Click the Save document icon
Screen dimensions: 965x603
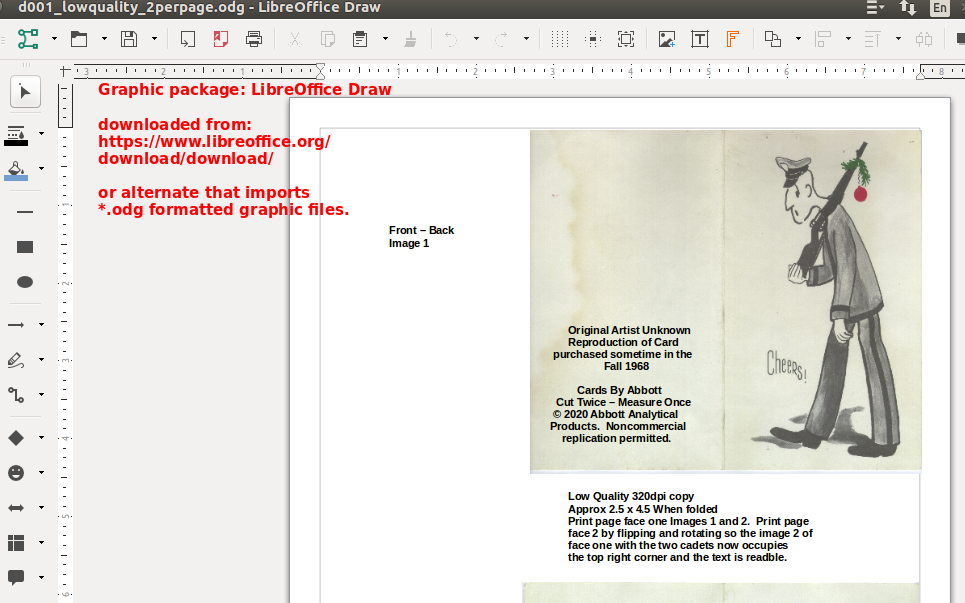[x=128, y=39]
